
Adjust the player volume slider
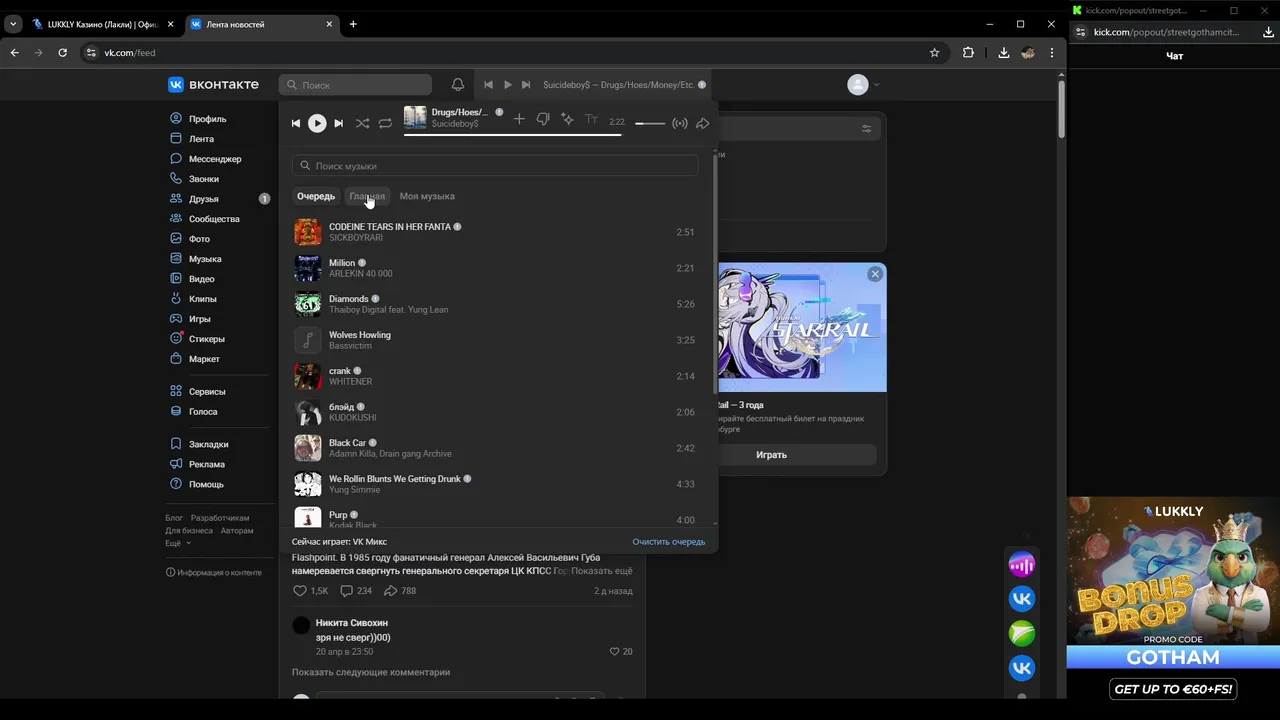(x=650, y=123)
